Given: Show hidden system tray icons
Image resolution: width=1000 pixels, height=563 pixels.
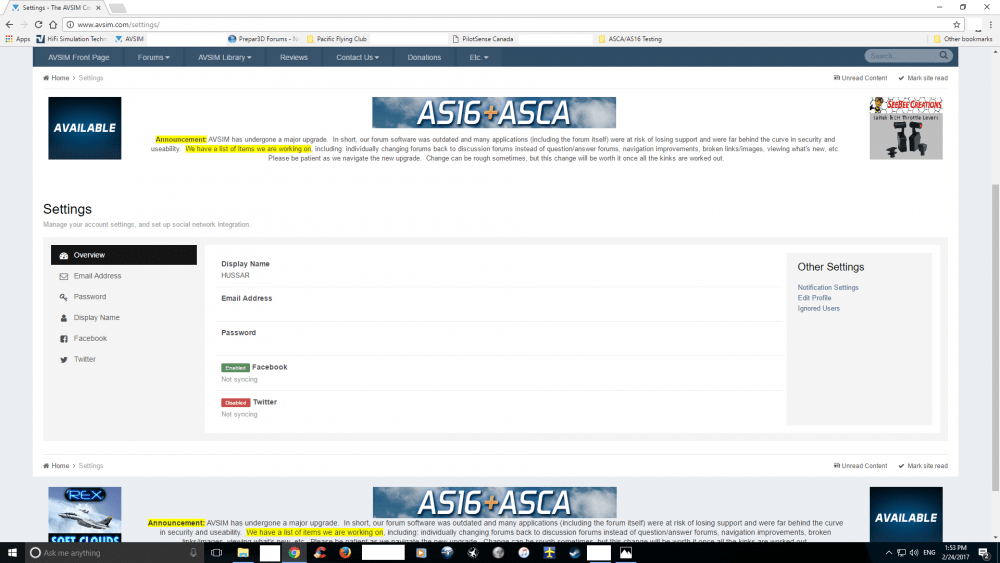Looking at the screenshot, I should click(888, 553).
